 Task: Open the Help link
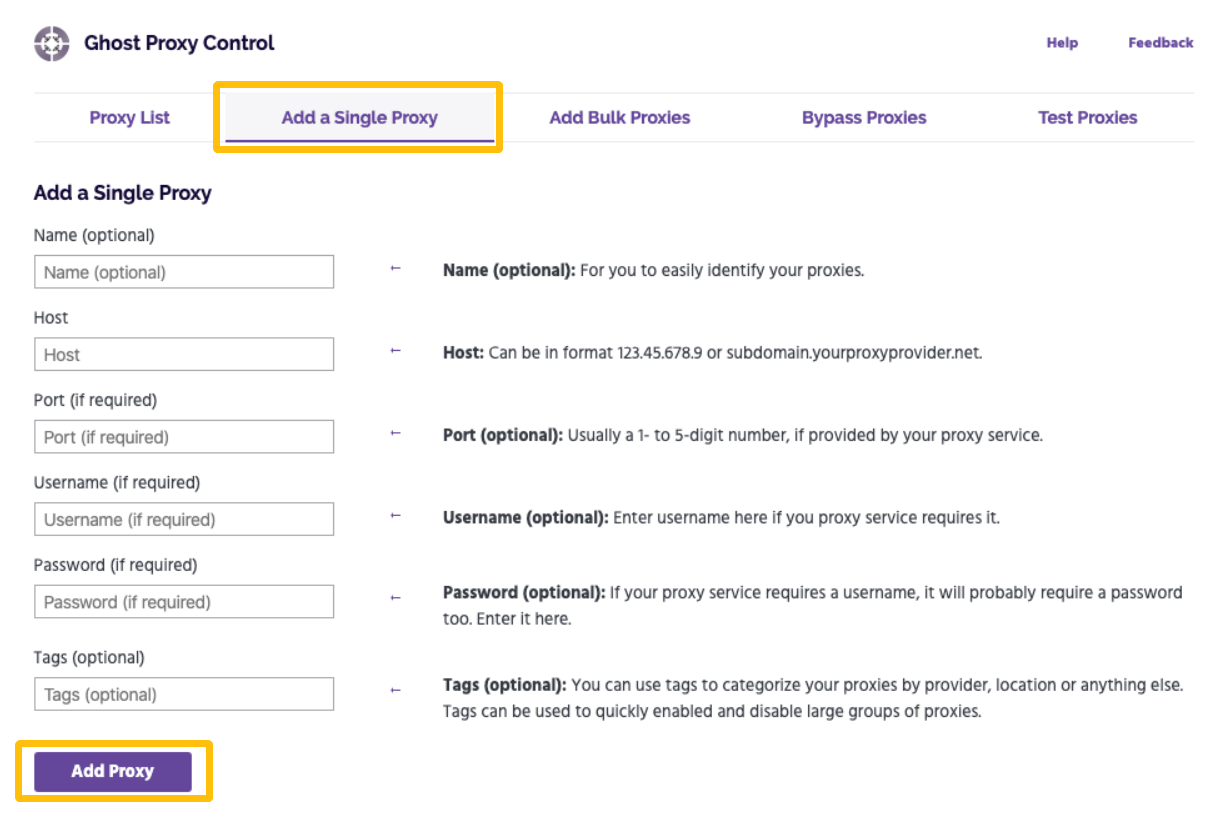point(1062,42)
